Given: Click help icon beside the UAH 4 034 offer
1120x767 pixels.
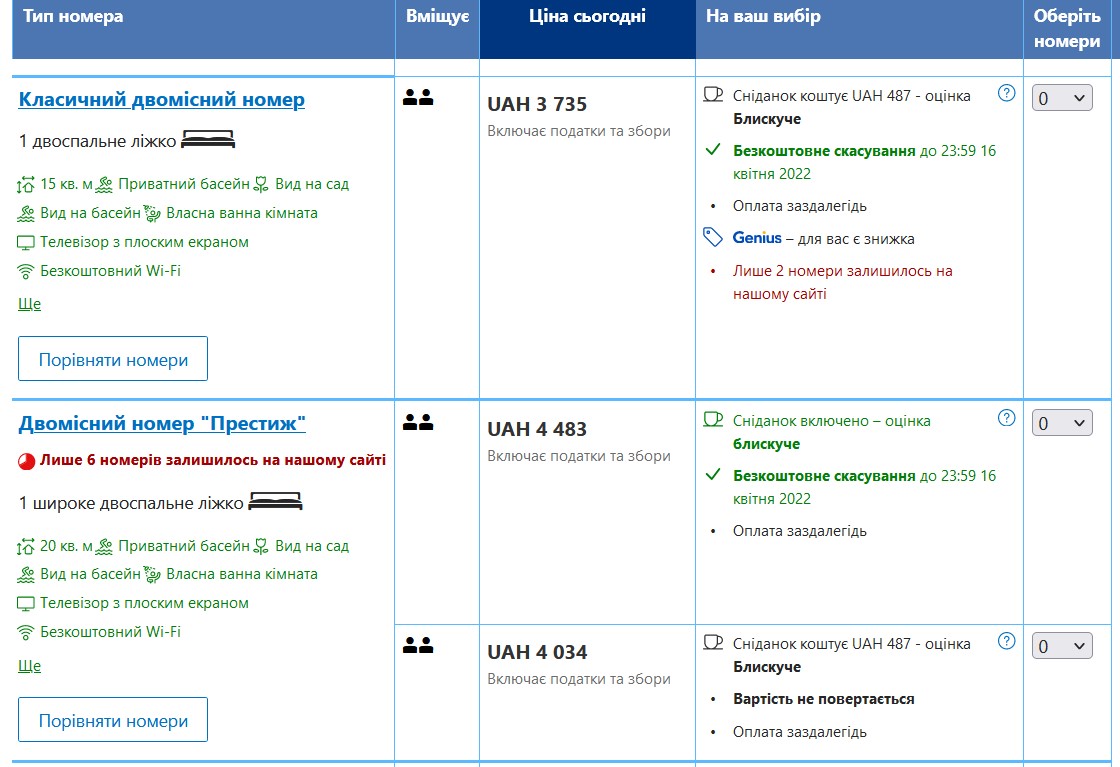Looking at the screenshot, I should (1007, 641).
